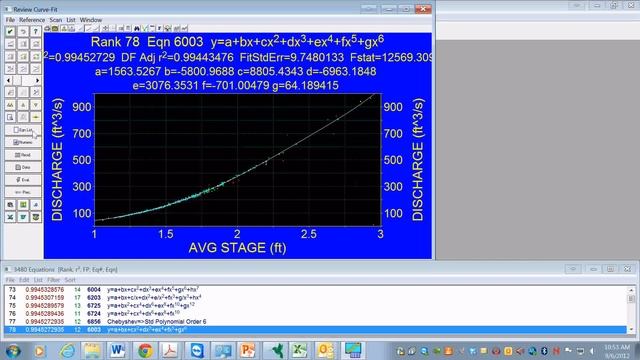Open help with the question mark icon
The width and height of the screenshot is (640, 360).
[36, 31]
